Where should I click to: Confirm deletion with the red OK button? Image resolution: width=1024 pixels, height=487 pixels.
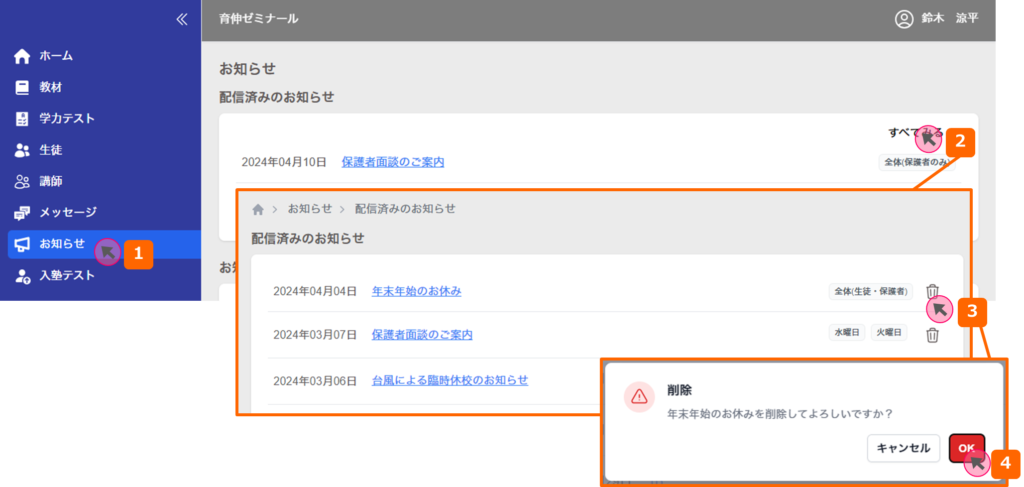click(x=966, y=449)
